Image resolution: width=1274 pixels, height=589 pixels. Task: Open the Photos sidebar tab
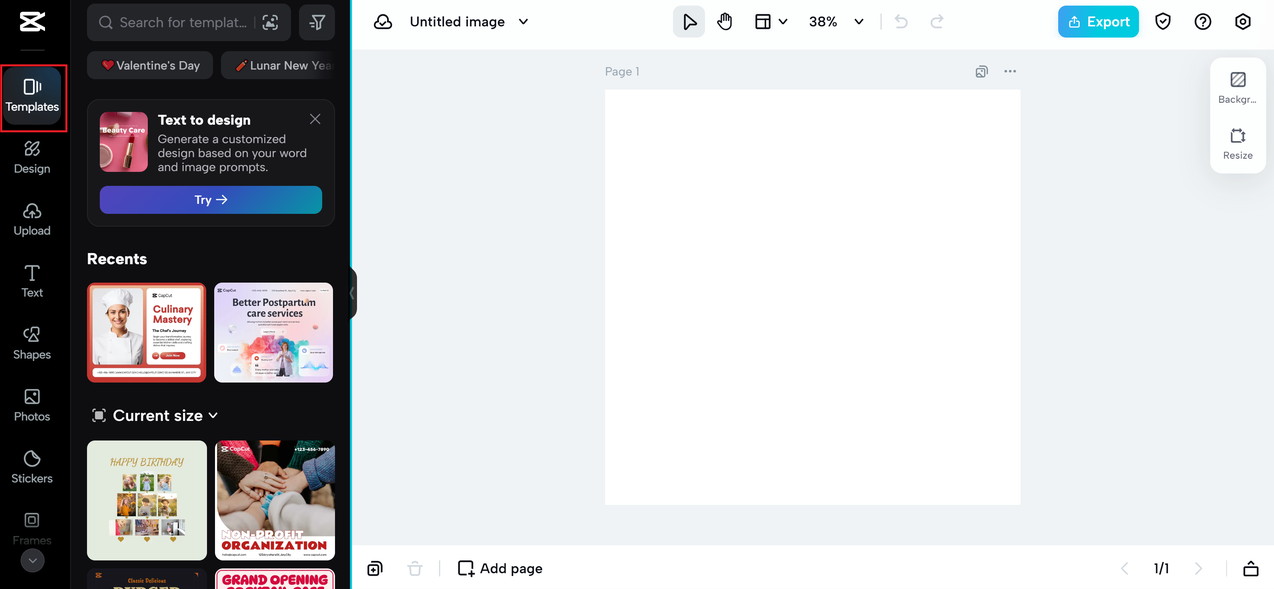point(32,406)
